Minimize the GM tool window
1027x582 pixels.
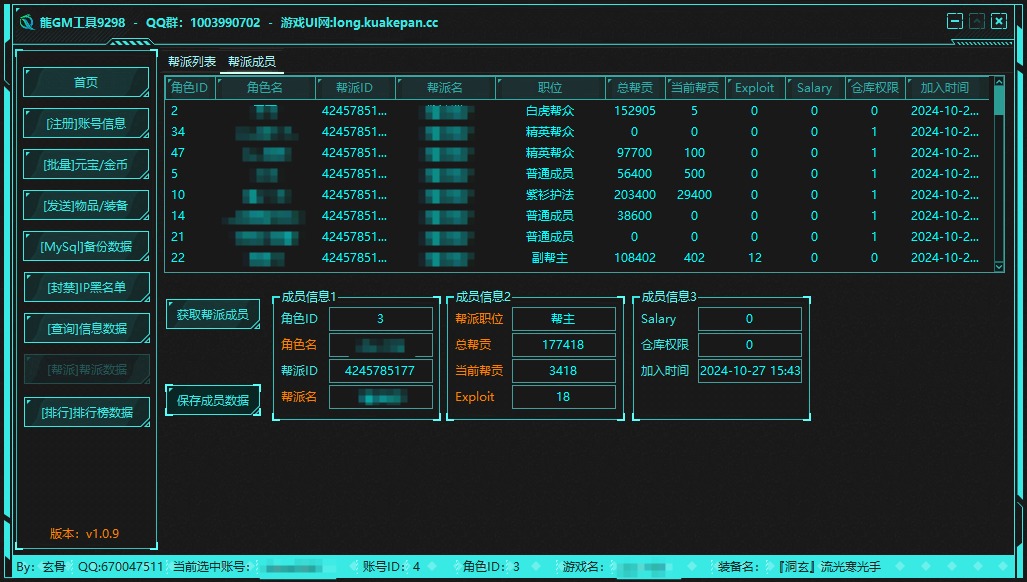tap(955, 21)
